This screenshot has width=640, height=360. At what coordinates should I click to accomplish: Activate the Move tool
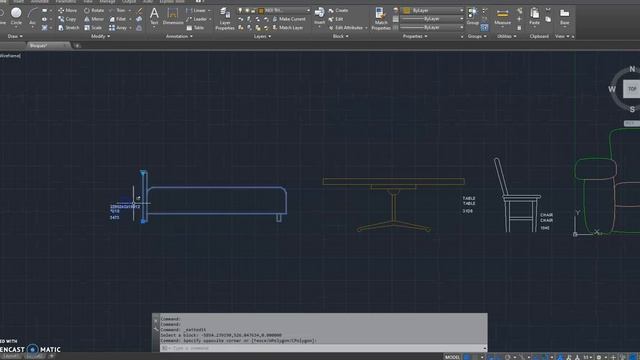click(x=67, y=11)
